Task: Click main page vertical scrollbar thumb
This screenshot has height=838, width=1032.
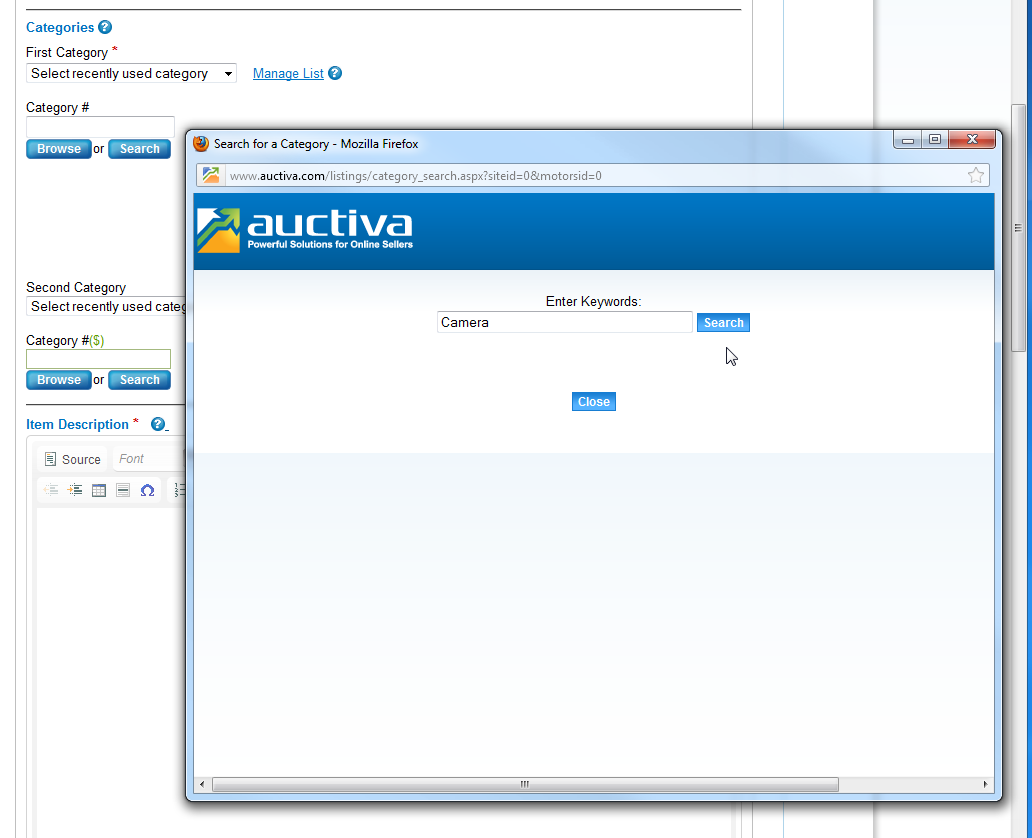Action: coord(1018,228)
